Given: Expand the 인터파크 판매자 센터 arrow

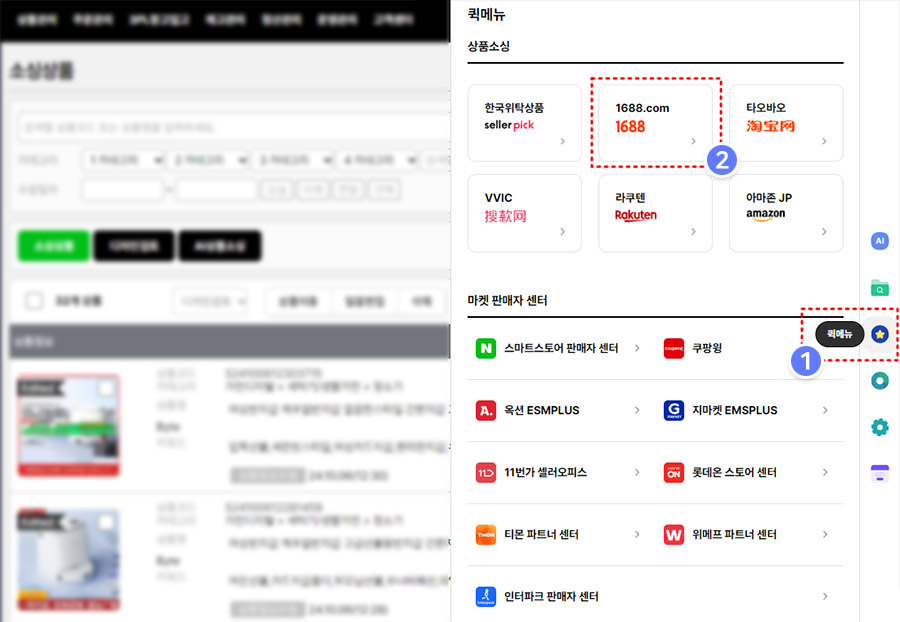Looking at the screenshot, I should (825, 596).
